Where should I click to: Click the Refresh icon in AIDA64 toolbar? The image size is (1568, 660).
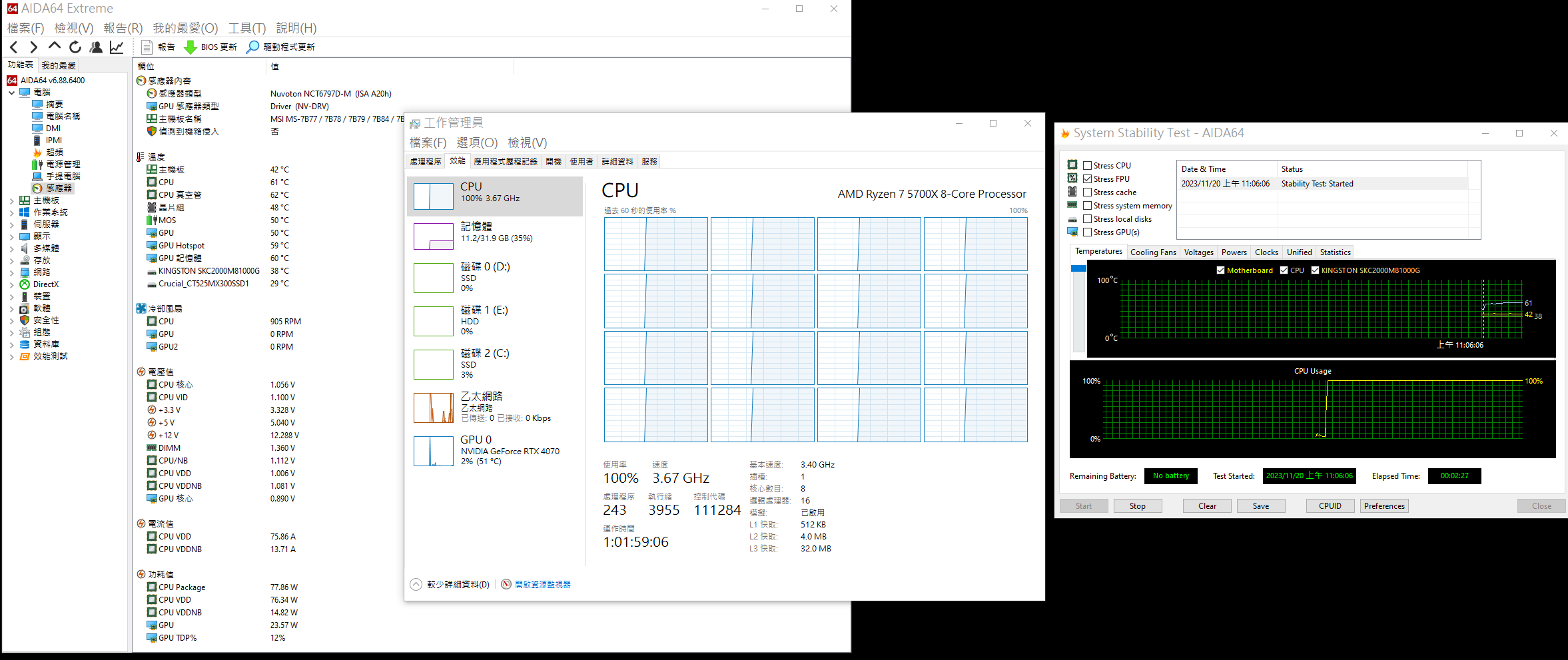pyautogui.click(x=75, y=47)
